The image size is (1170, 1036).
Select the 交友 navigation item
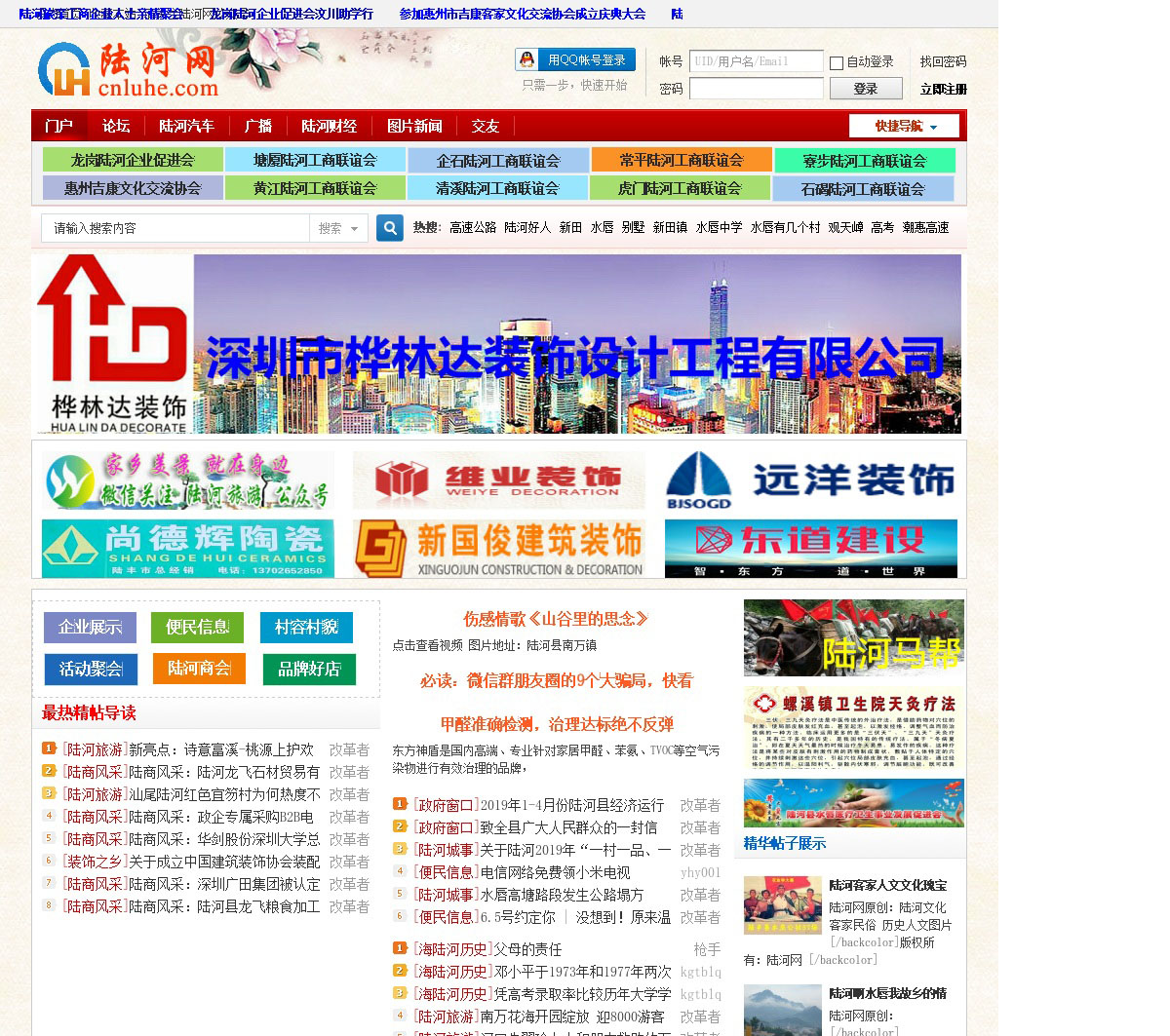coord(486,127)
